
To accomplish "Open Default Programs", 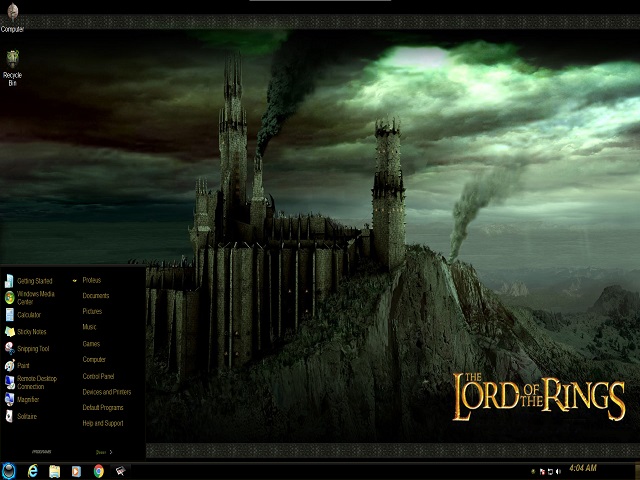I will [x=102, y=407].
